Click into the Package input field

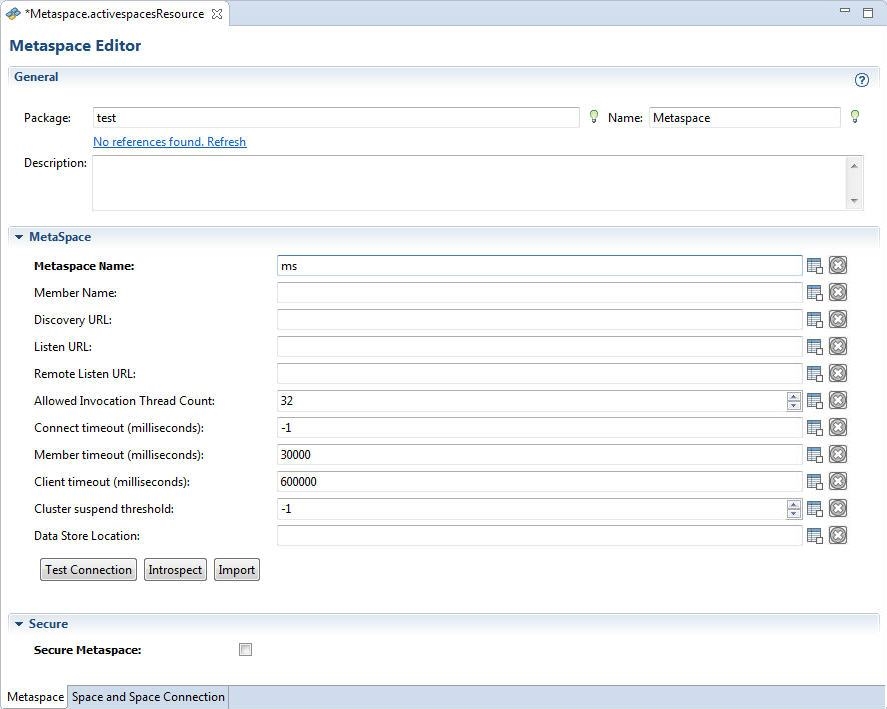tap(336, 118)
